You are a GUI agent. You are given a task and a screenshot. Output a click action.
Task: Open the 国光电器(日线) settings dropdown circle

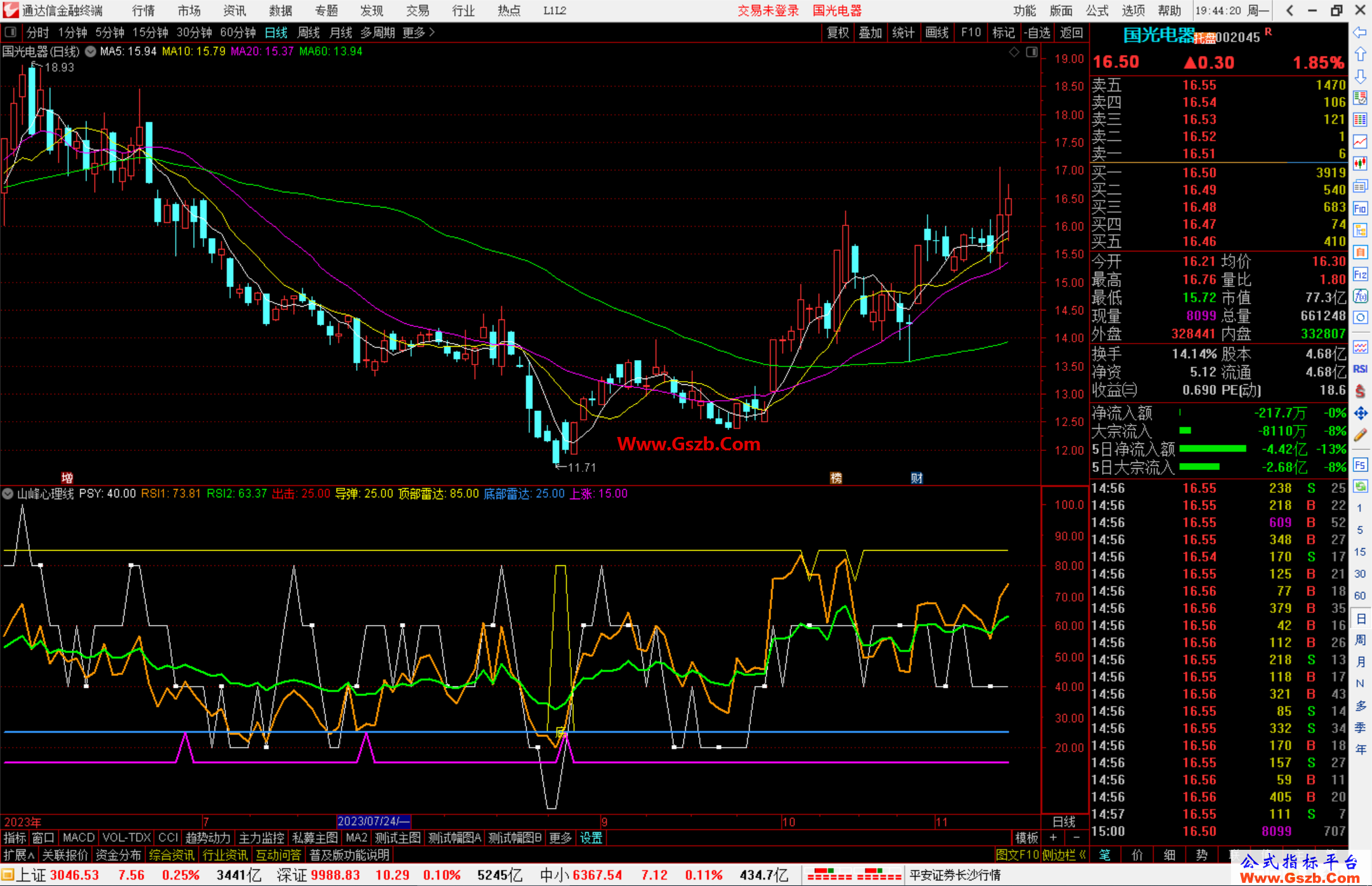(91, 51)
